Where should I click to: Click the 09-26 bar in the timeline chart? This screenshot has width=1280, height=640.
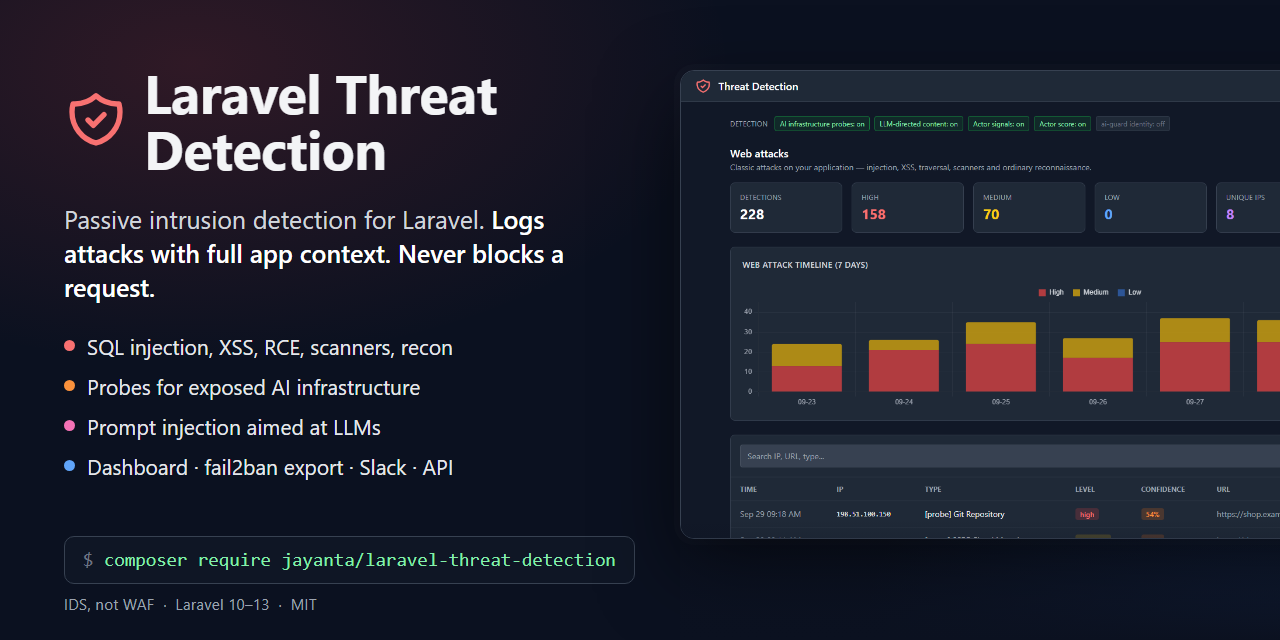coord(1098,364)
